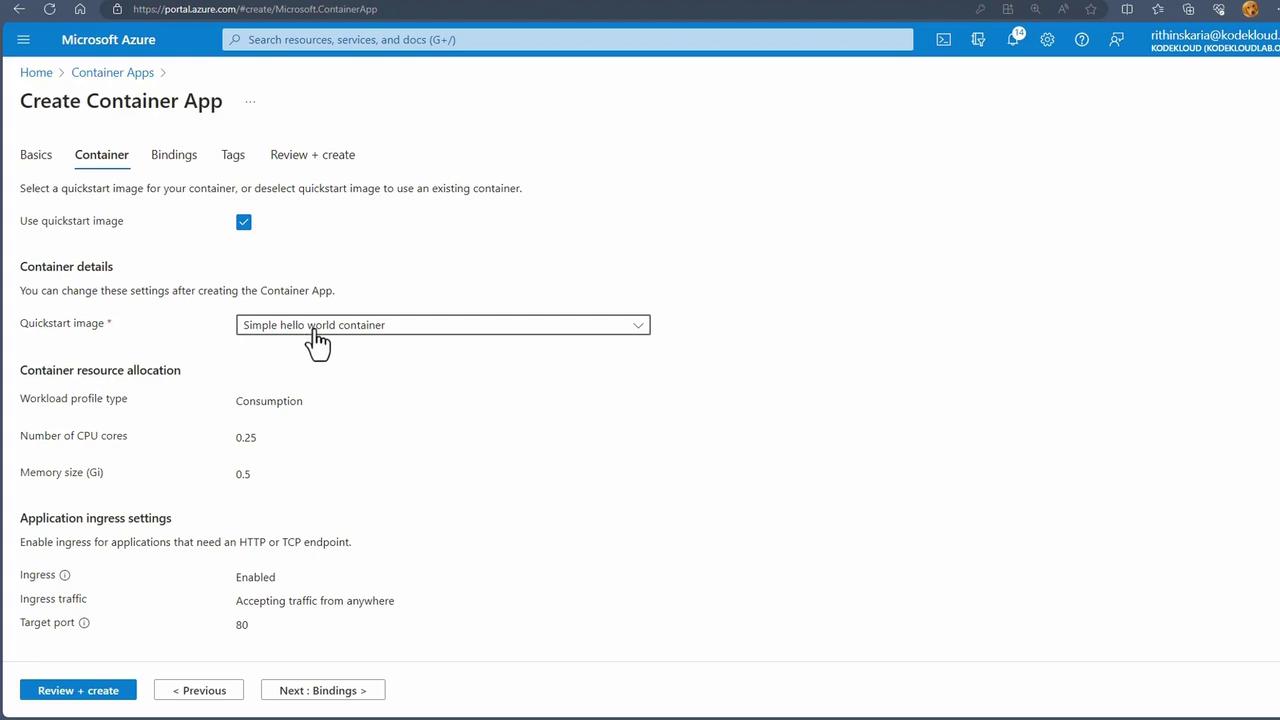Open the notifications bell

(1013, 40)
